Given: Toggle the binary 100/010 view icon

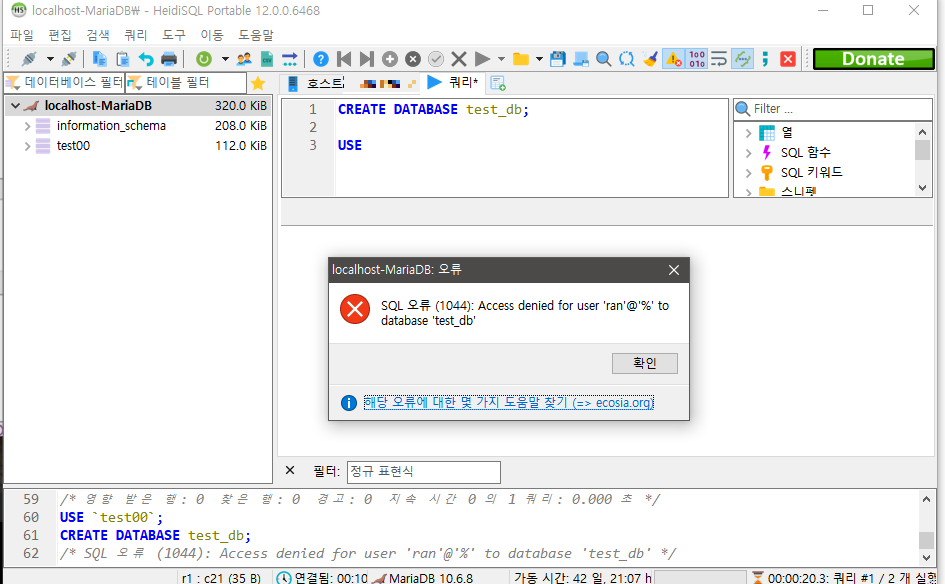Looking at the screenshot, I should 697,59.
